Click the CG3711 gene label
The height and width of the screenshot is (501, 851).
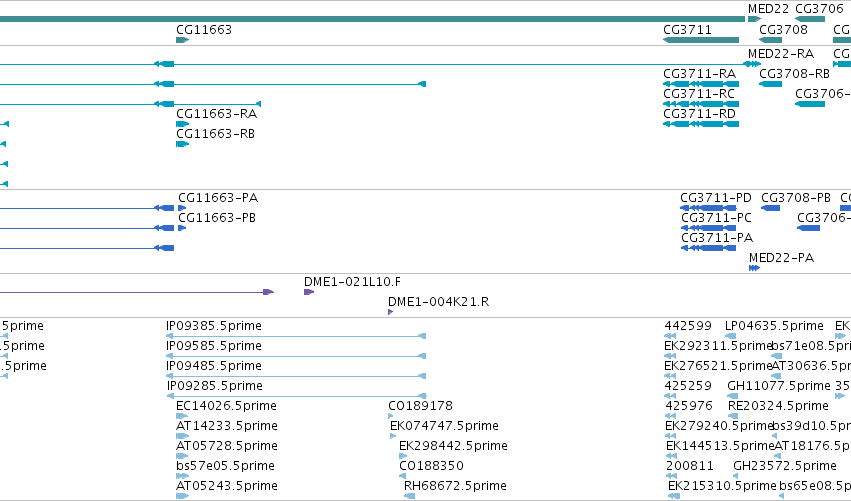[687, 30]
